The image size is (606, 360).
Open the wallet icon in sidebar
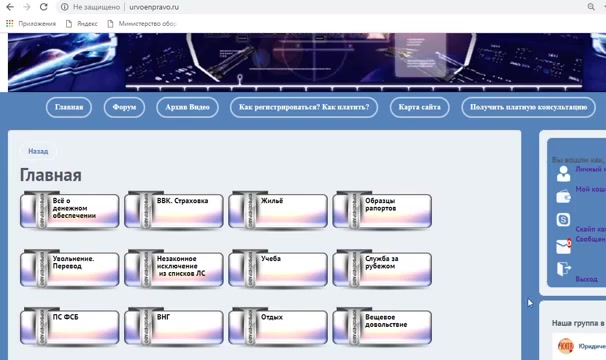point(563,196)
